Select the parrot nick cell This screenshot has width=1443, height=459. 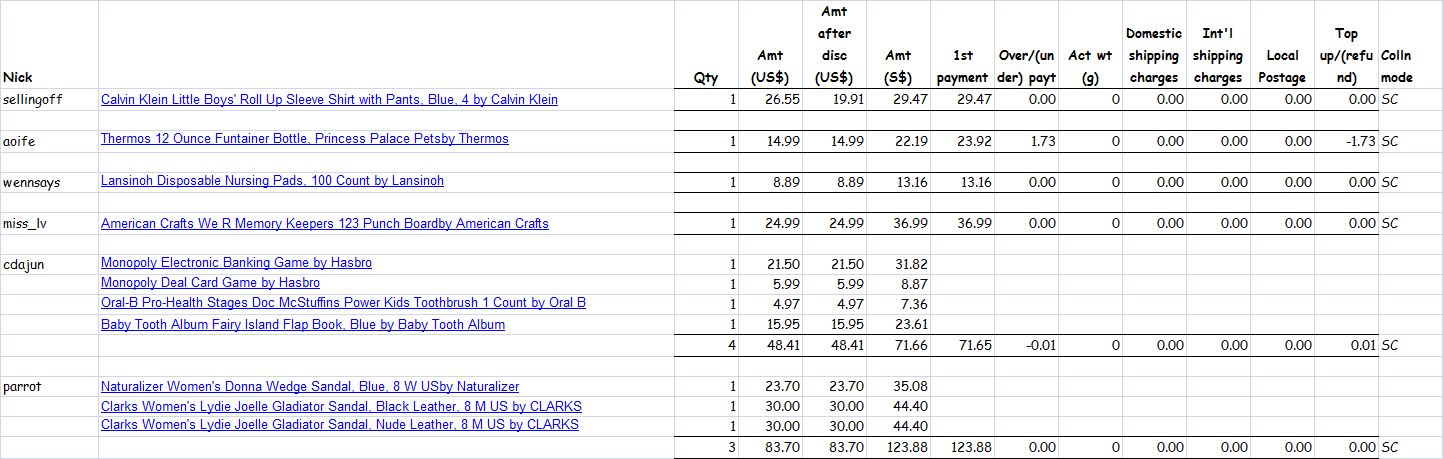pos(49,387)
